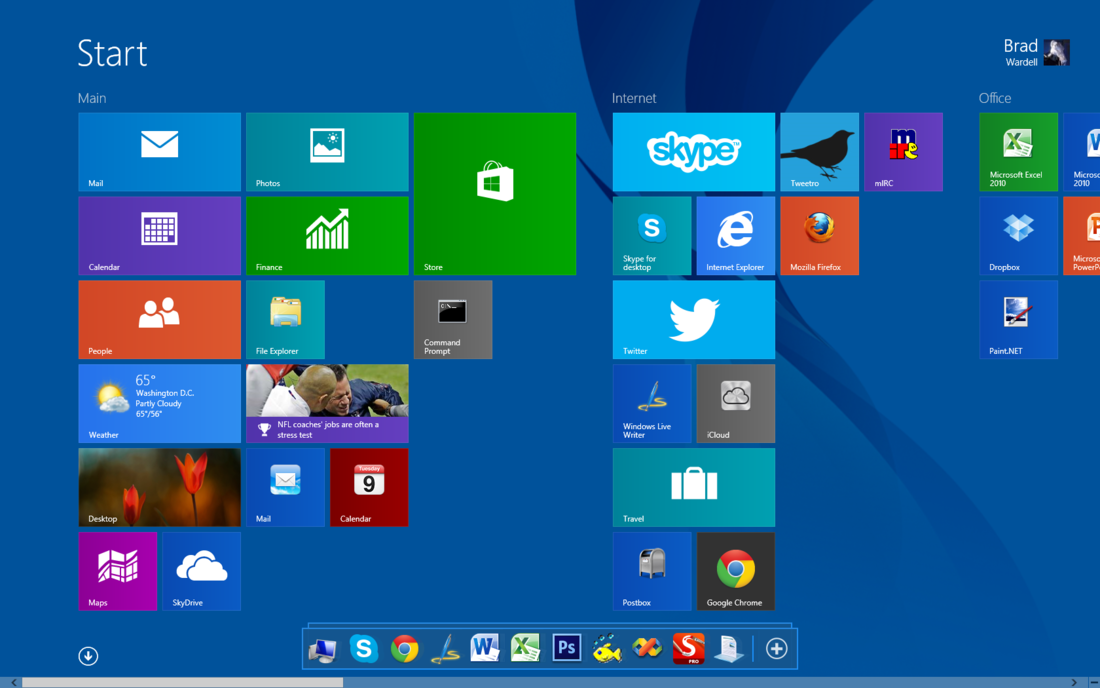
Task: Open the red Calendar tile showing 9
Action: (369, 487)
